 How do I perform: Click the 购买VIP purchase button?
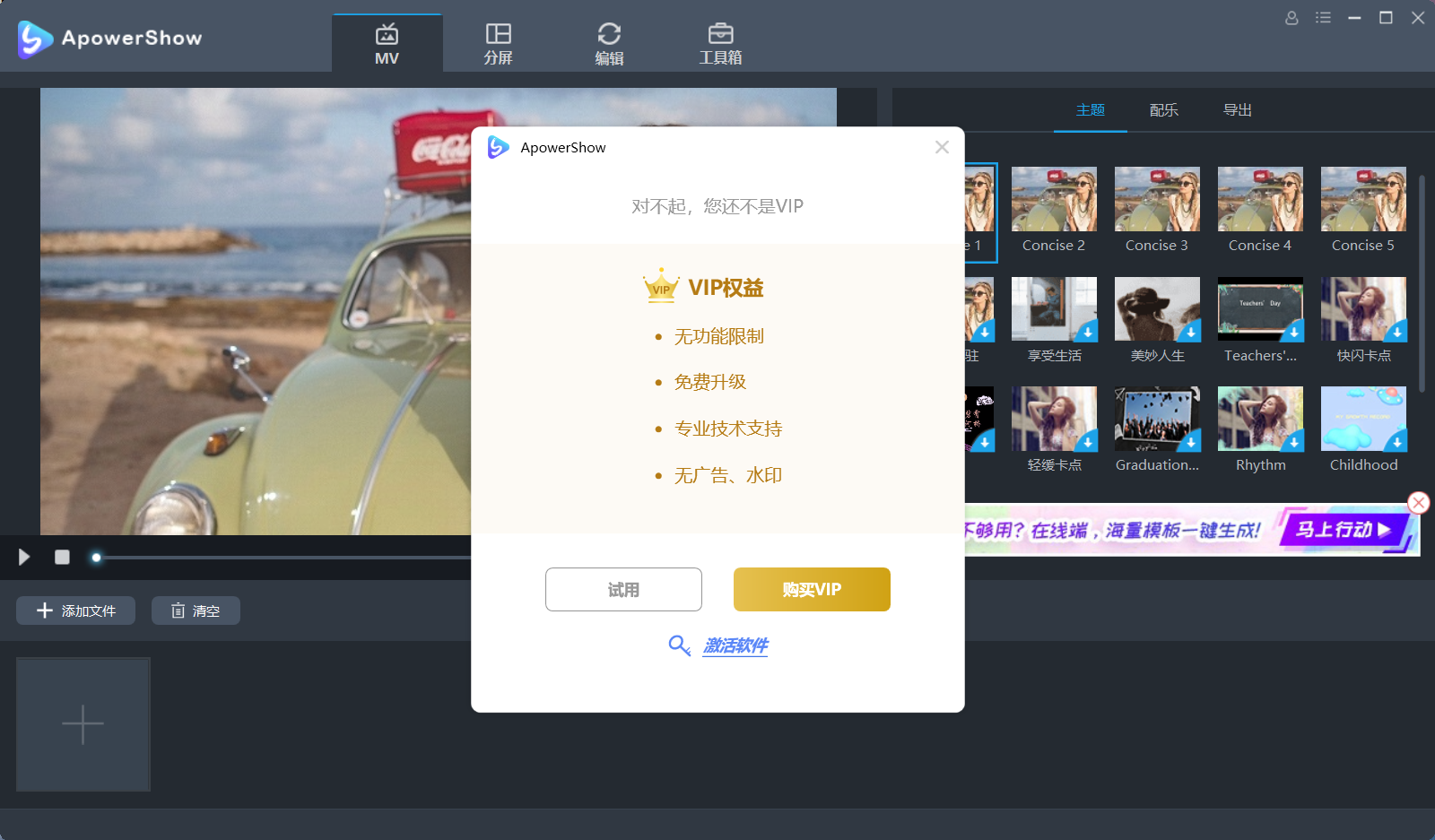coord(811,589)
